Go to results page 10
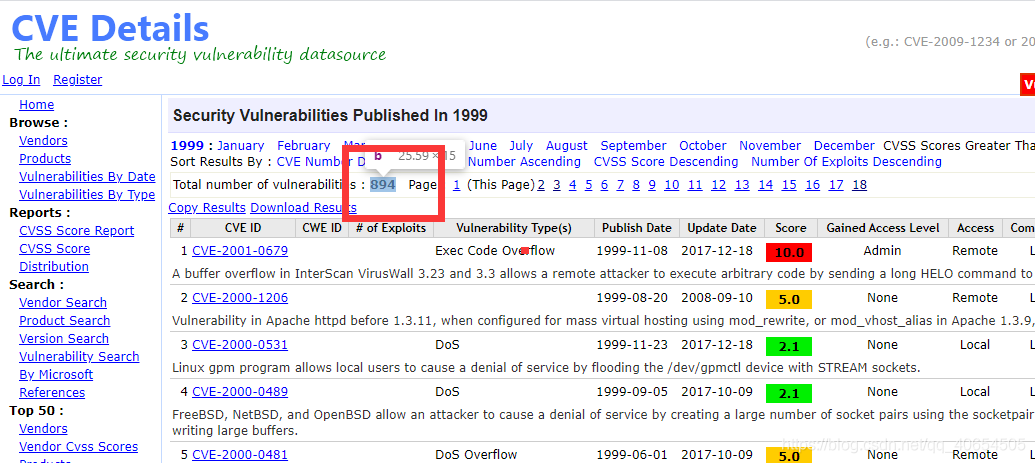1035x463 pixels. click(x=671, y=185)
